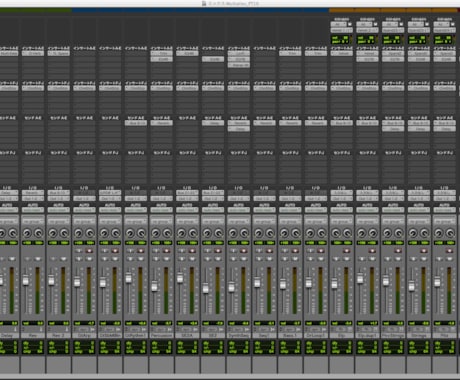
Task: Open second insert A-E slot on Elp dup1
Action: (367, 59)
